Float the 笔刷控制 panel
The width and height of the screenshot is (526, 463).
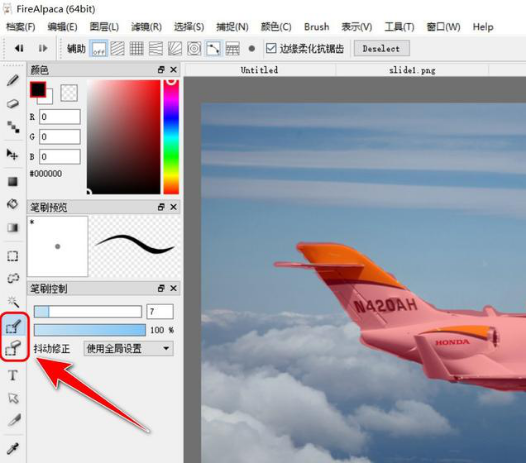point(161,288)
